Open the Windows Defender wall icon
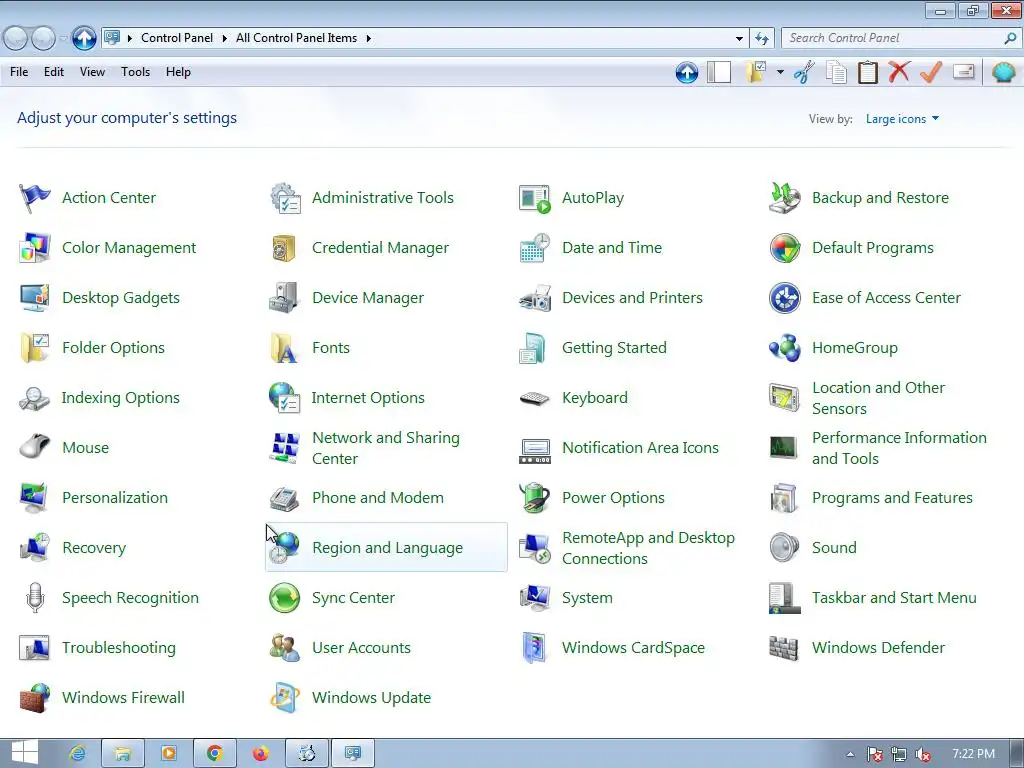The width and height of the screenshot is (1024, 768). 784,648
